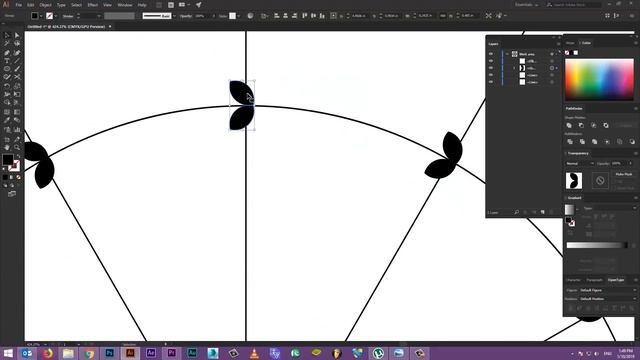The height and width of the screenshot is (360, 640).
Task: Toggle visibility eye of fourth layer row
Action: (x=491, y=75)
